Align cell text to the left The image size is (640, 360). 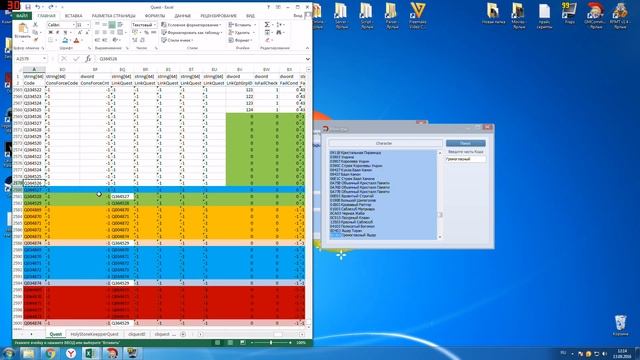point(97,32)
